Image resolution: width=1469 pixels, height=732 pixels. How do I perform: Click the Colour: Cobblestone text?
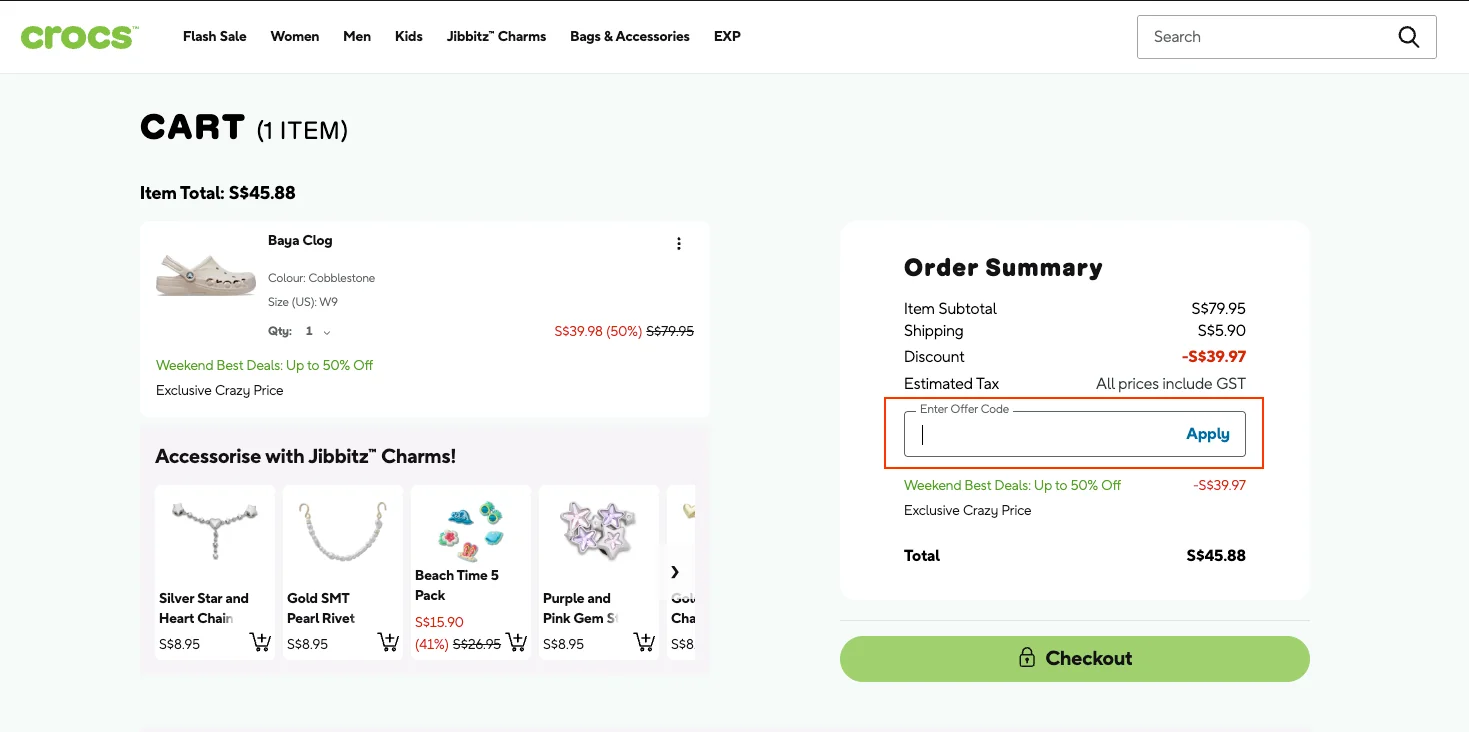tap(321, 278)
